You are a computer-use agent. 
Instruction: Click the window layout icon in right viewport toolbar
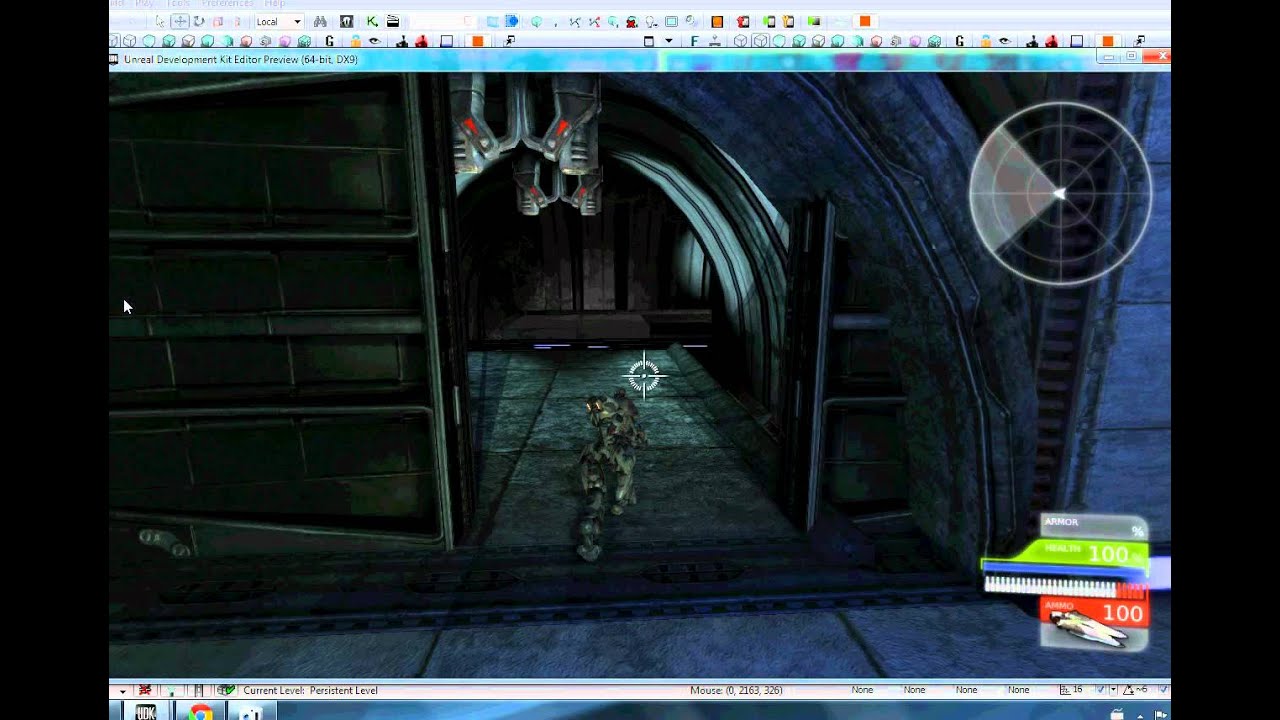(648, 41)
